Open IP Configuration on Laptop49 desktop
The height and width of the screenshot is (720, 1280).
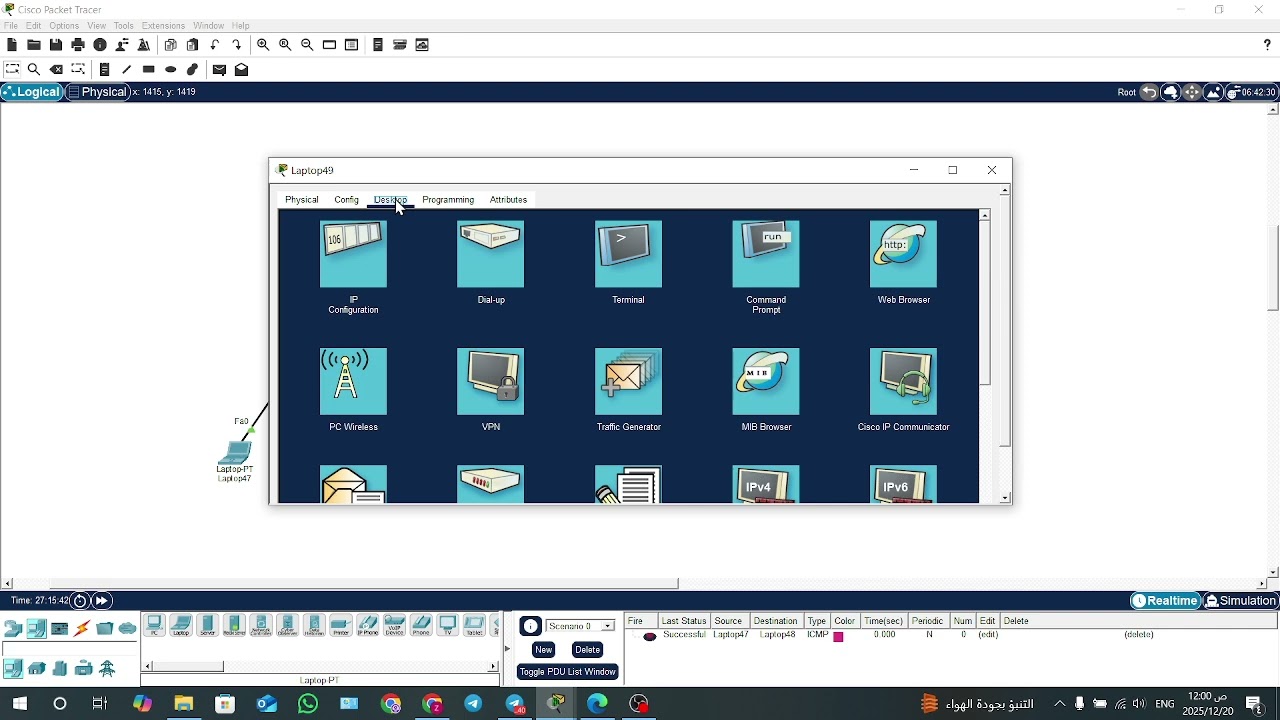pos(353,254)
